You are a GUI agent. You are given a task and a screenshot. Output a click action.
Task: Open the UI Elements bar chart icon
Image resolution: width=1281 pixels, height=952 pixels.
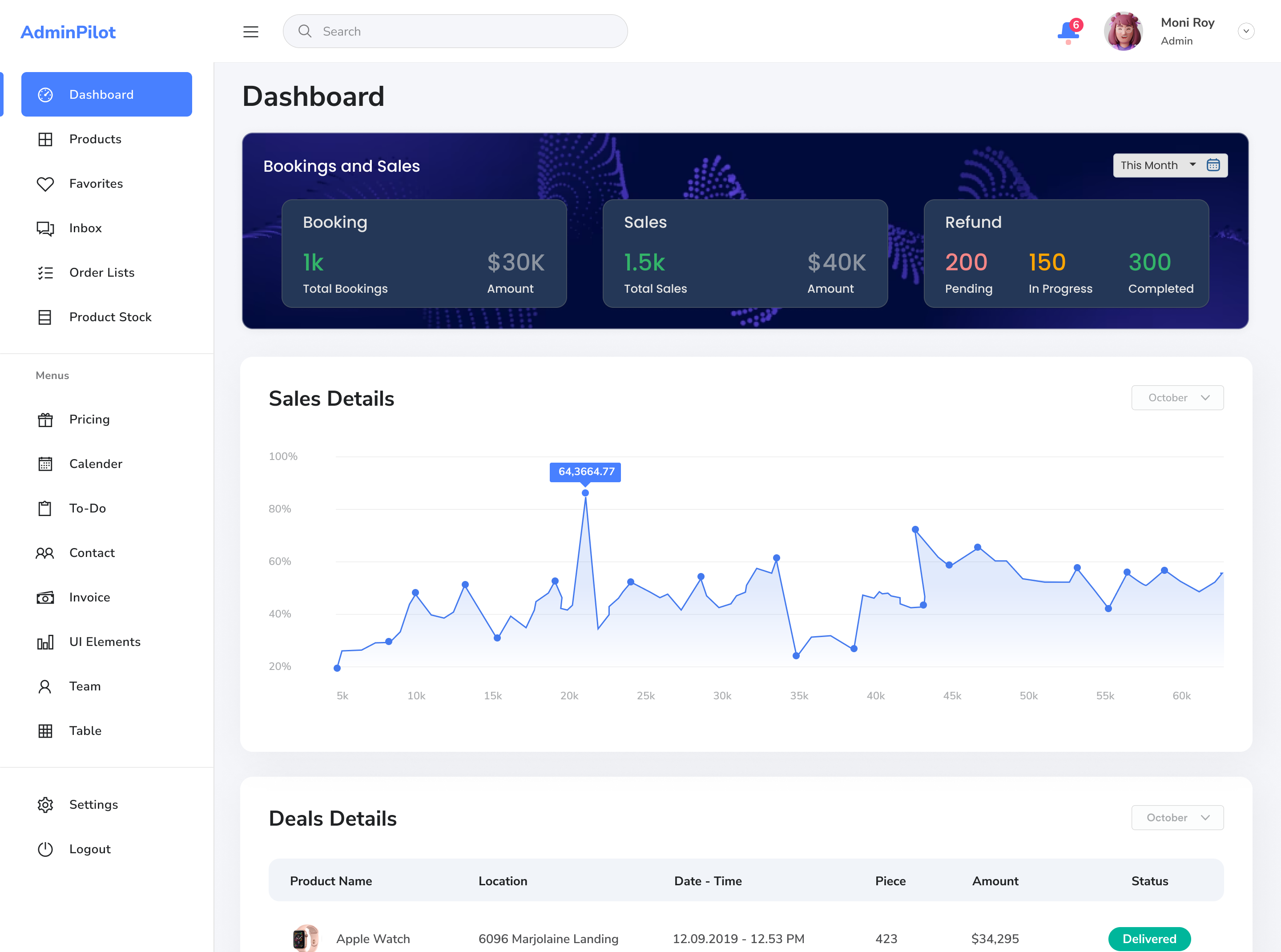click(45, 641)
